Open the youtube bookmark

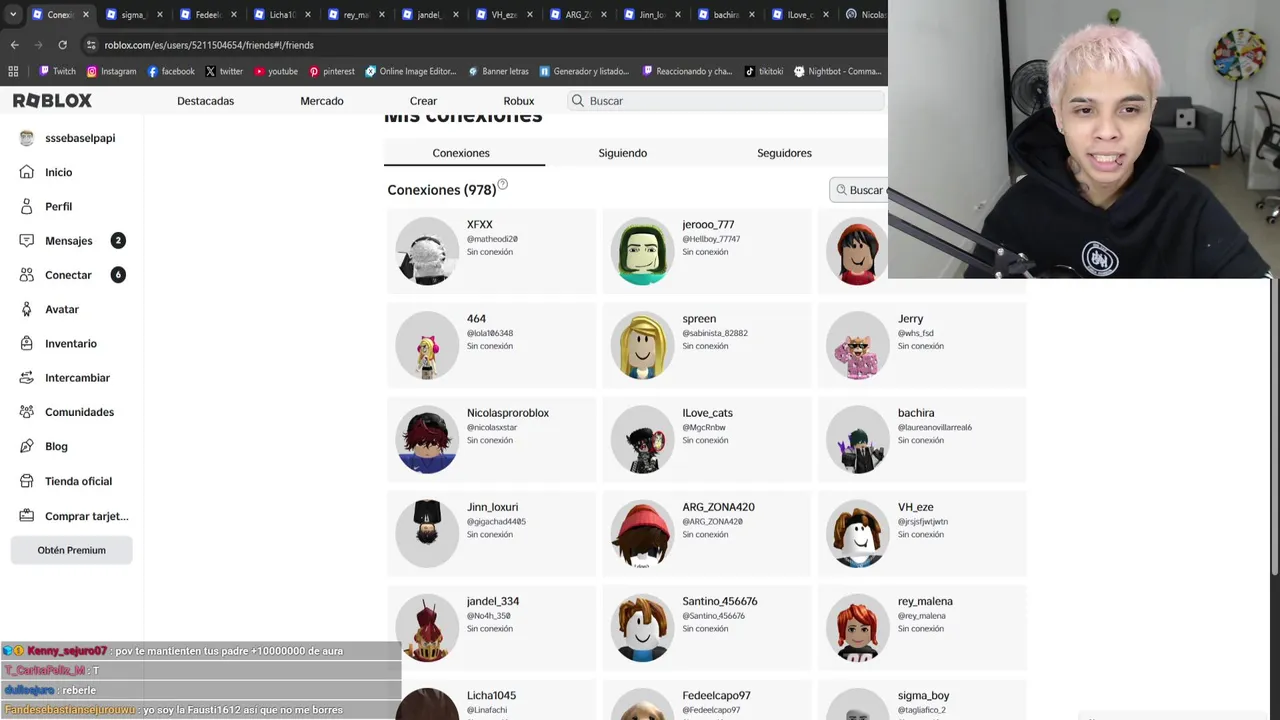(276, 71)
